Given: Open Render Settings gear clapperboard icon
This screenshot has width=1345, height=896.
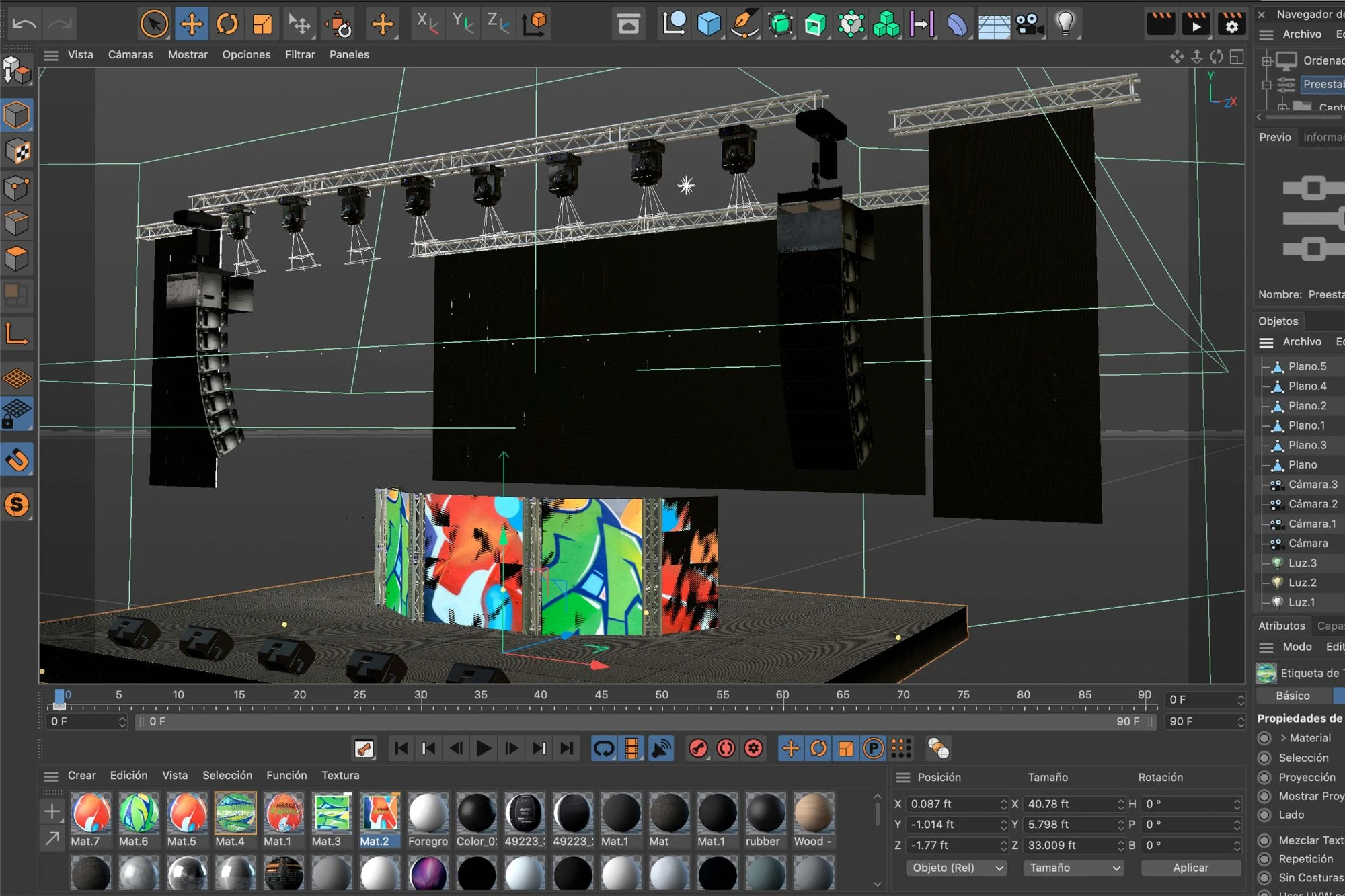Looking at the screenshot, I should pyautogui.click(x=1231, y=24).
